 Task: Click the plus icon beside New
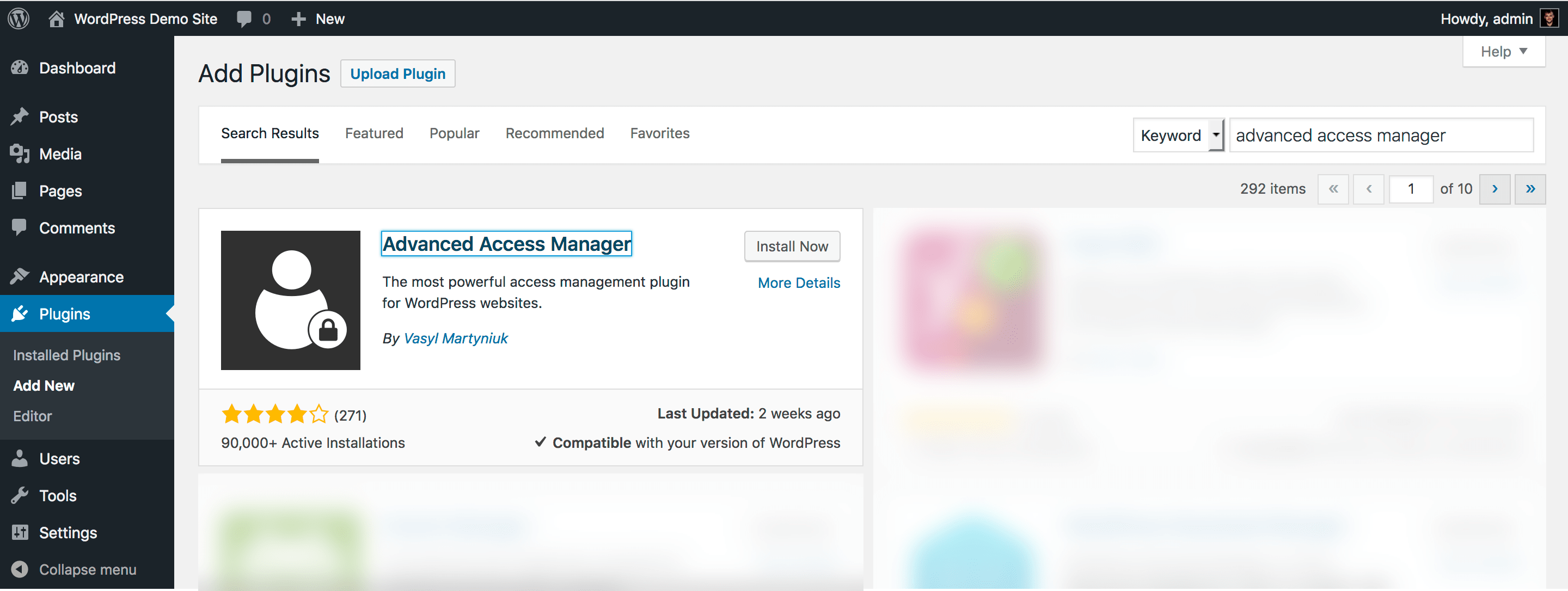click(x=298, y=19)
